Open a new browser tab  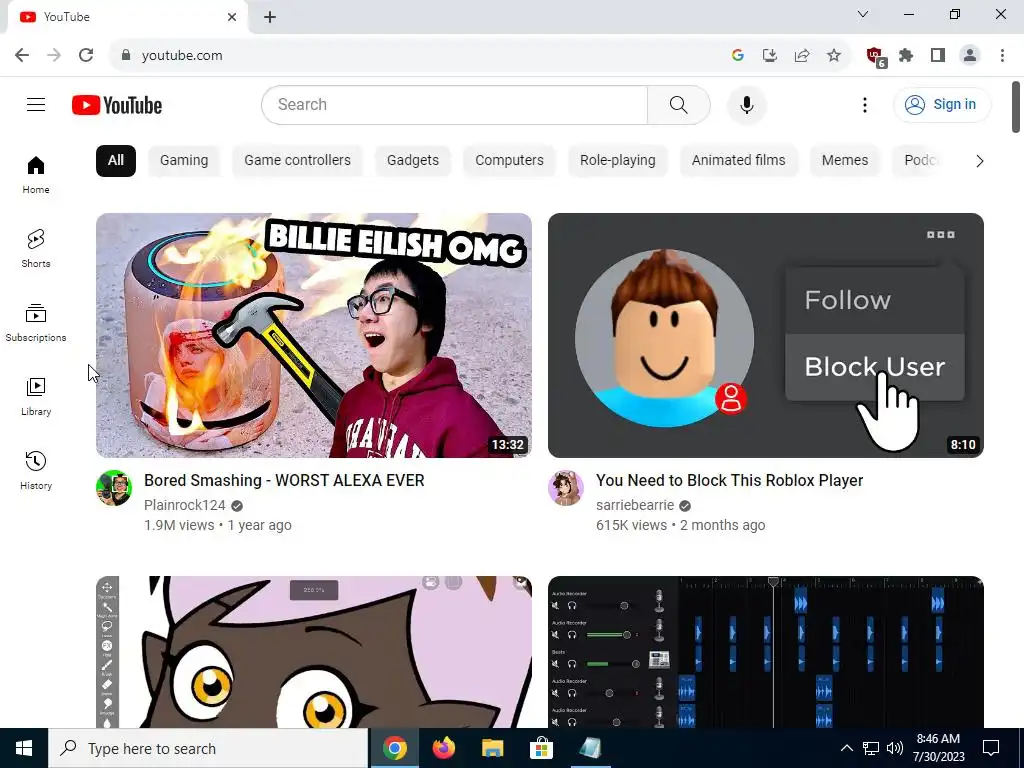pos(270,17)
